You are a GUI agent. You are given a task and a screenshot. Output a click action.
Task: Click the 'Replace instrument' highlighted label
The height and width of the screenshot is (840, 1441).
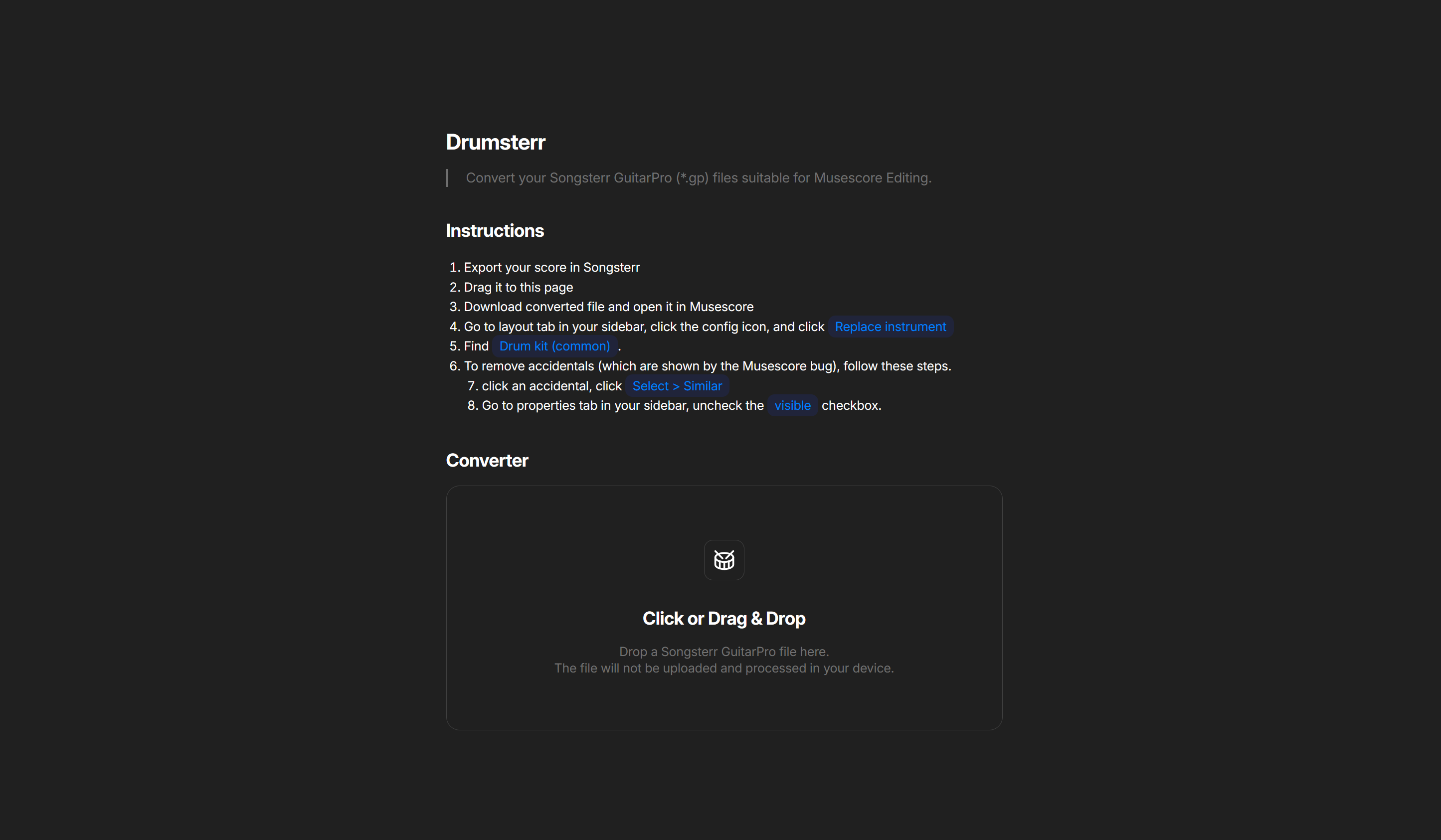point(890,327)
